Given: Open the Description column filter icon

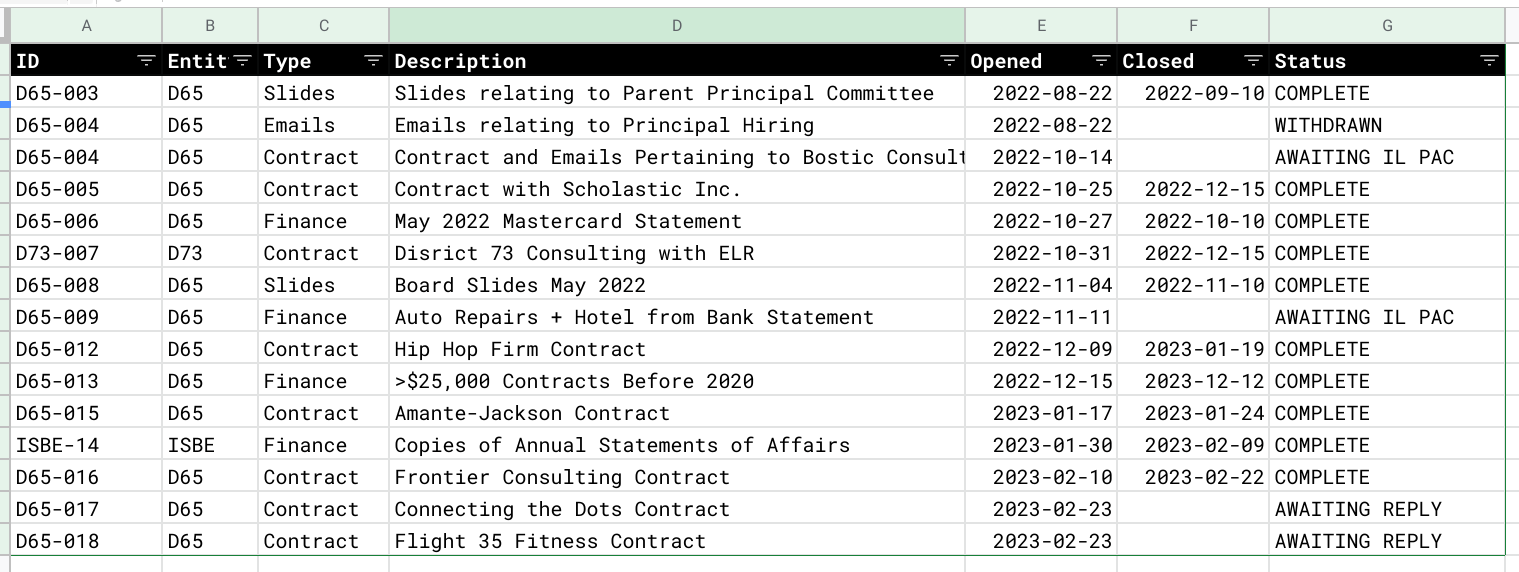Looking at the screenshot, I should 949,61.
